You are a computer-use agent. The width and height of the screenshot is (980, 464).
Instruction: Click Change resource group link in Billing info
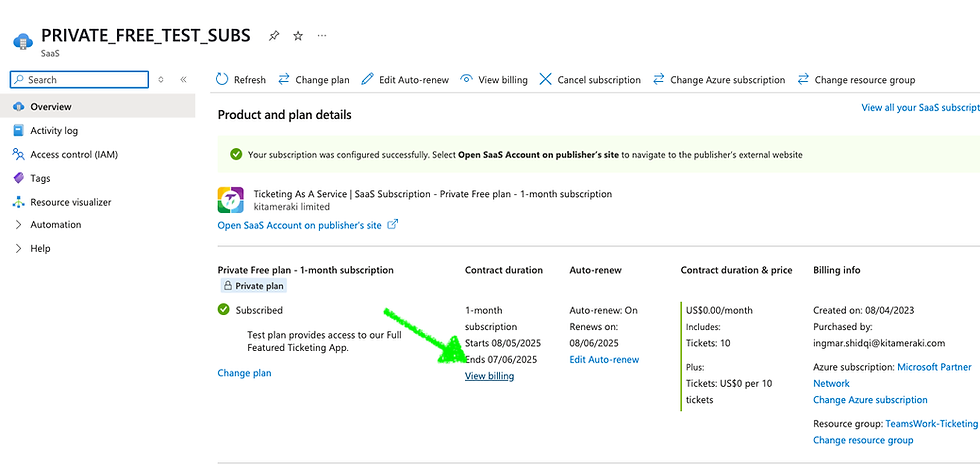(863, 440)
